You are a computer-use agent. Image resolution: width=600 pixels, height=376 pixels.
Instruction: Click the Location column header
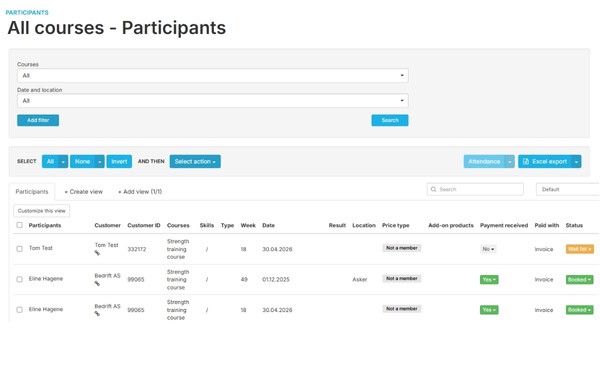click(x=364, y=225)
